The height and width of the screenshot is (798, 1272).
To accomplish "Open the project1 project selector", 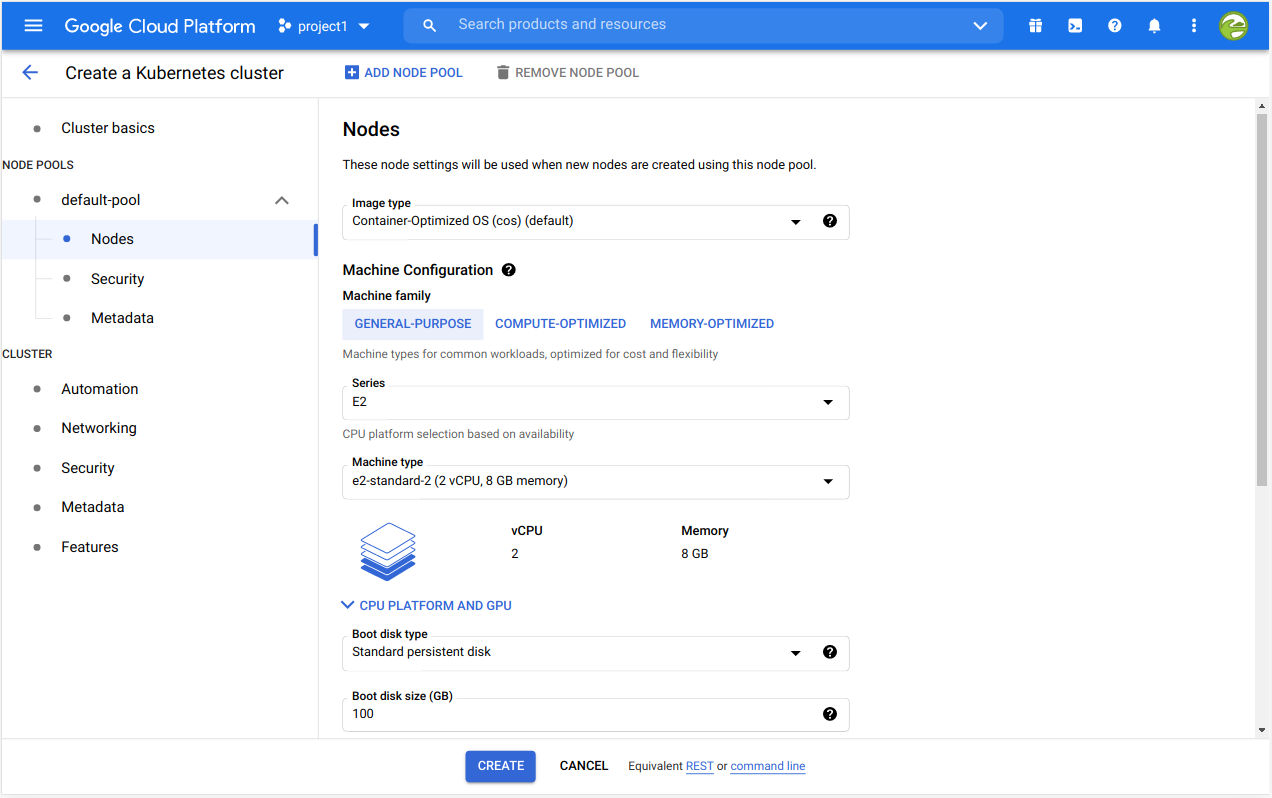I will coord(324,26).
